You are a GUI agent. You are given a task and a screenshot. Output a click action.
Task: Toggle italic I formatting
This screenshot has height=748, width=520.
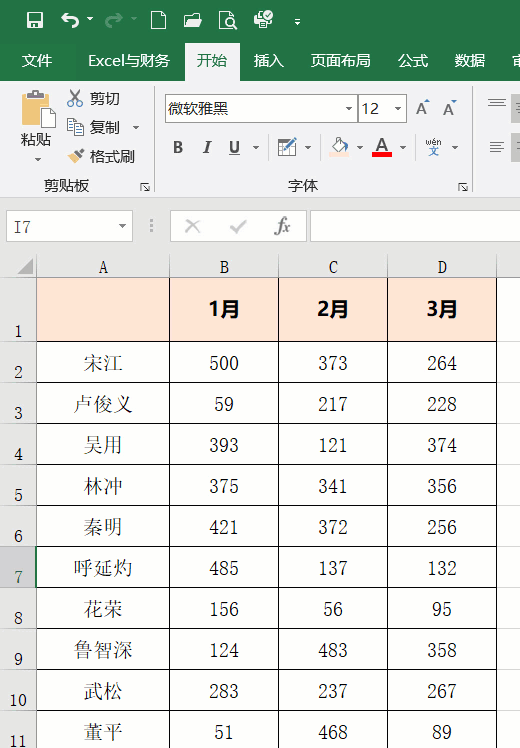[207, 147]
